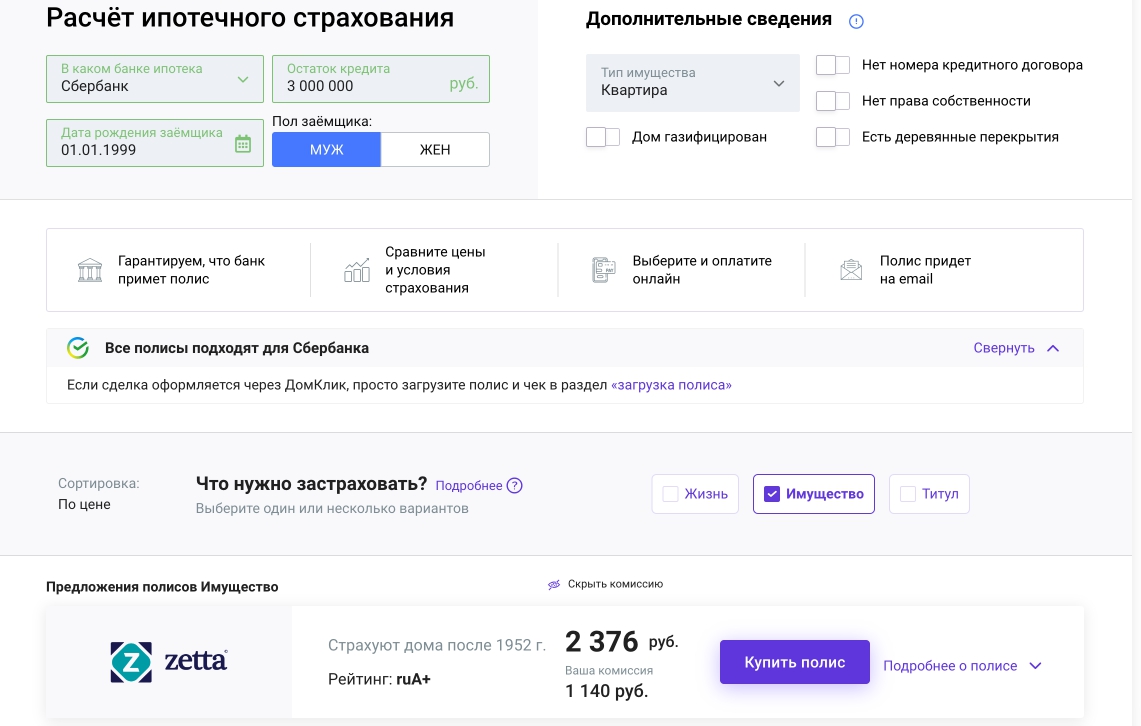1141x726 pixels.
Task: Click the text Все полисы подходят для Сбербанка
Action: (236, 348)
